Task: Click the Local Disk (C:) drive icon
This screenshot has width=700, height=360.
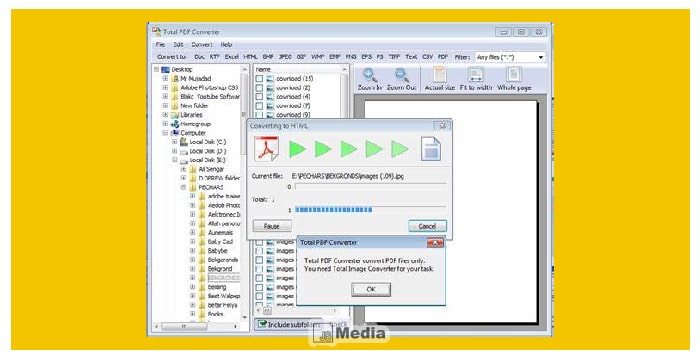Action: [x=184, y=142]
